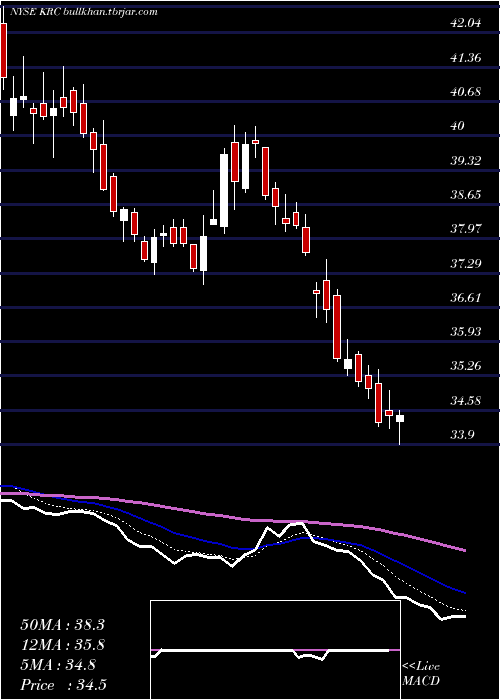
Task: Click the 37.29 price axis label
Action: (466, 263)
